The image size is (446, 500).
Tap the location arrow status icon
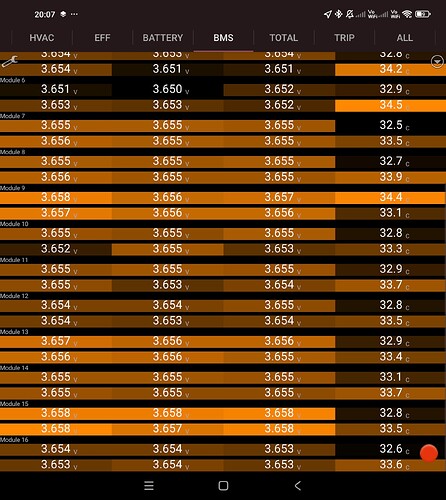pyautogui.click(x=328, y=14)
